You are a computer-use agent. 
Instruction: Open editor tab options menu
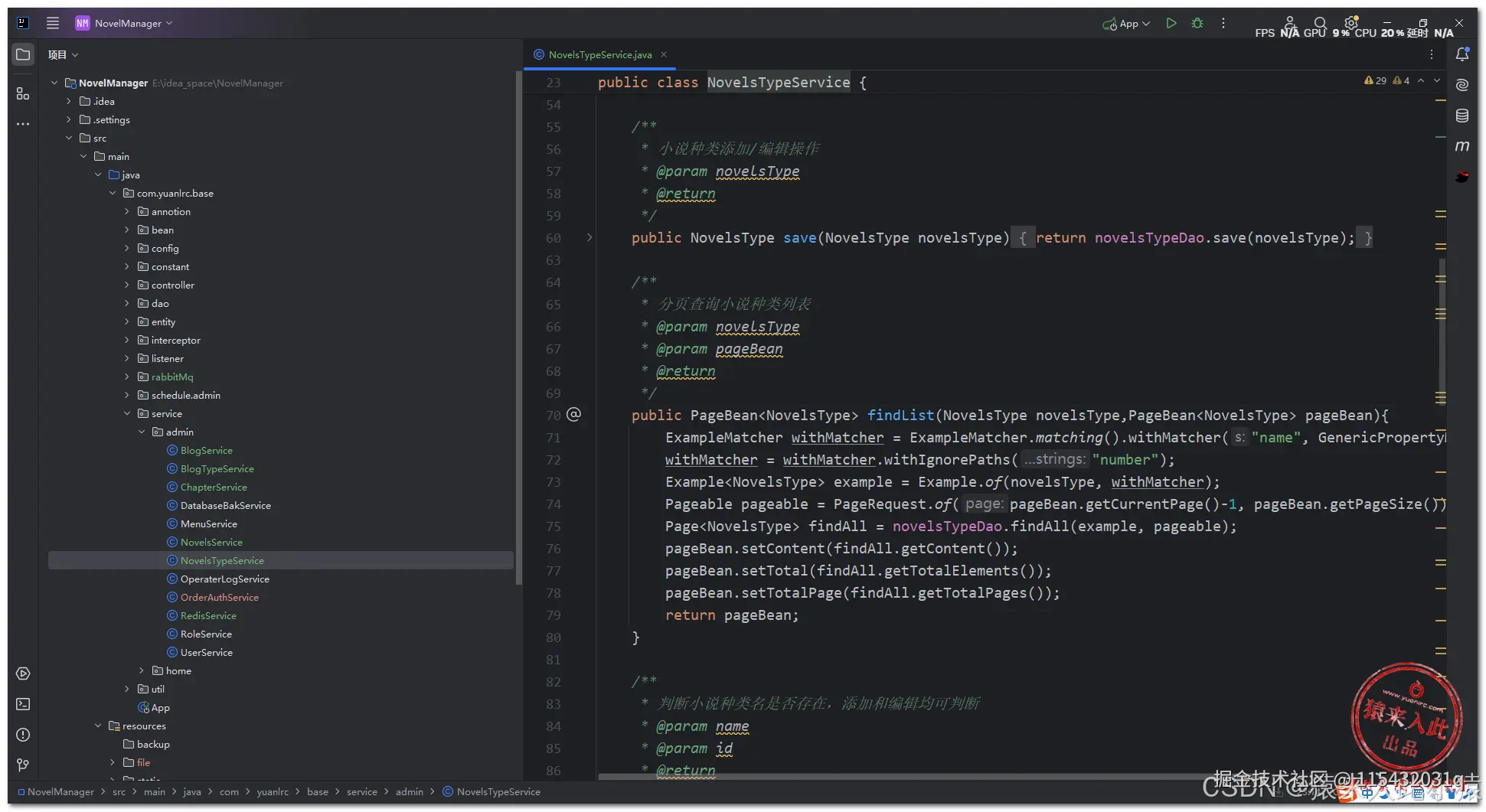1432,54
